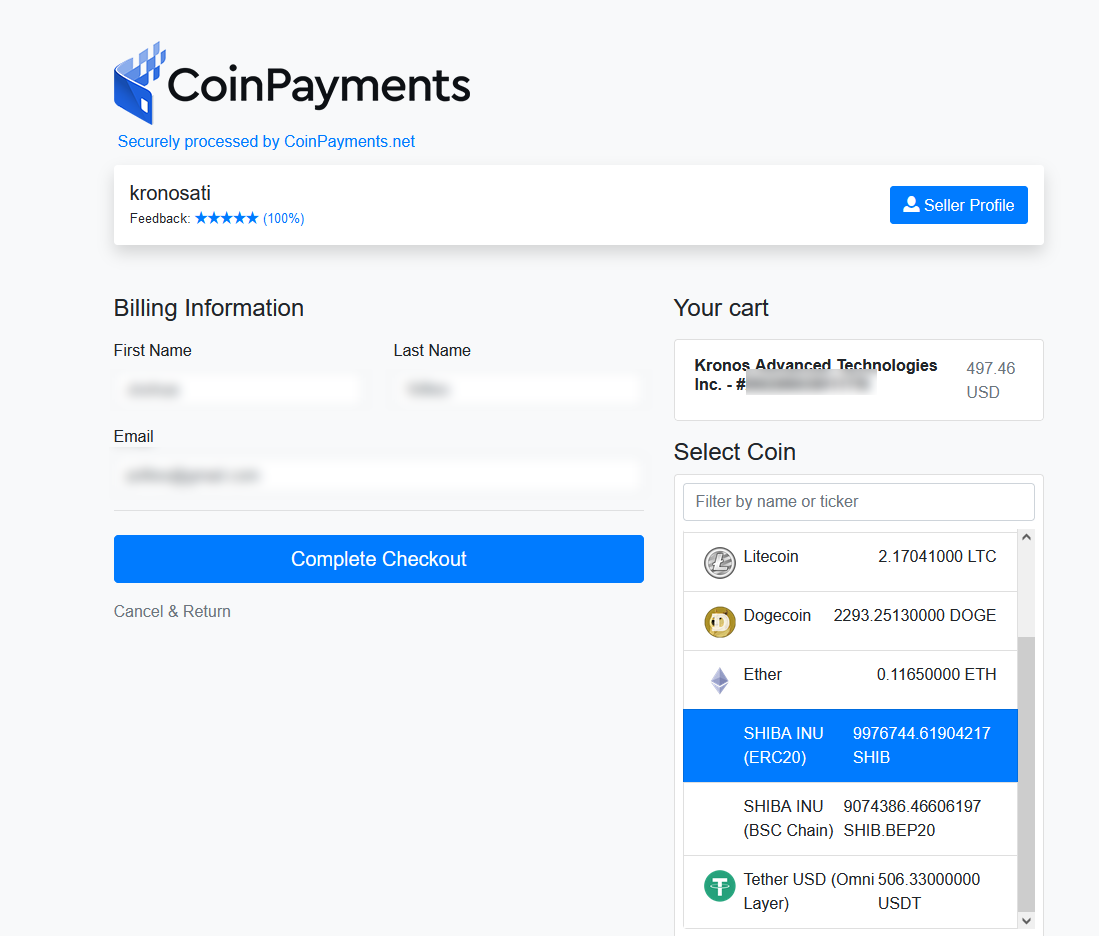Click the CoinPayments logo icon
The width and height of the screenshot is (1099, 936).
(140, 83)
